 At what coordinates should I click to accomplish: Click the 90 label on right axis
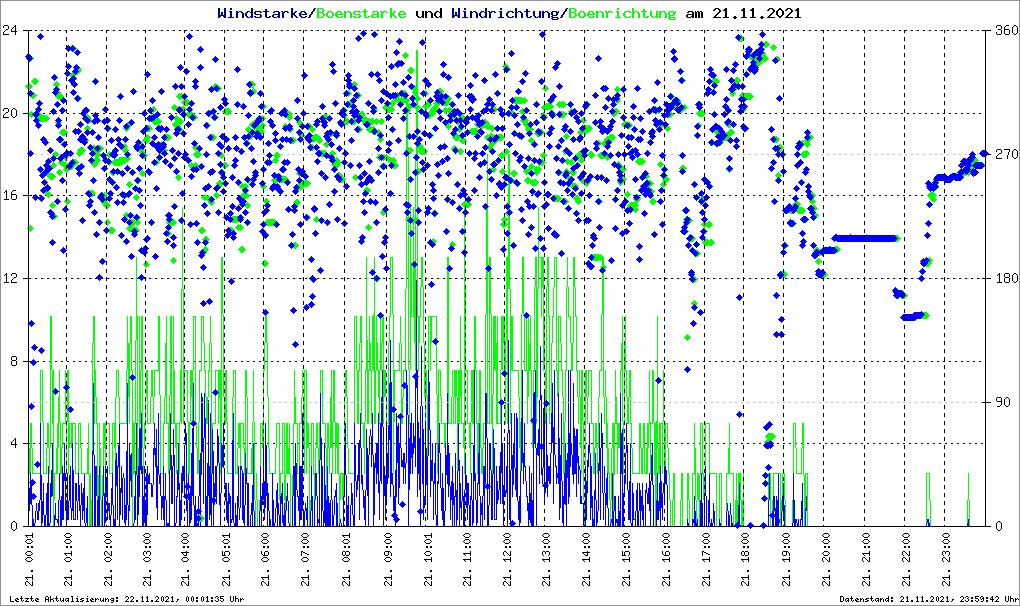[x=1001, y=402]
